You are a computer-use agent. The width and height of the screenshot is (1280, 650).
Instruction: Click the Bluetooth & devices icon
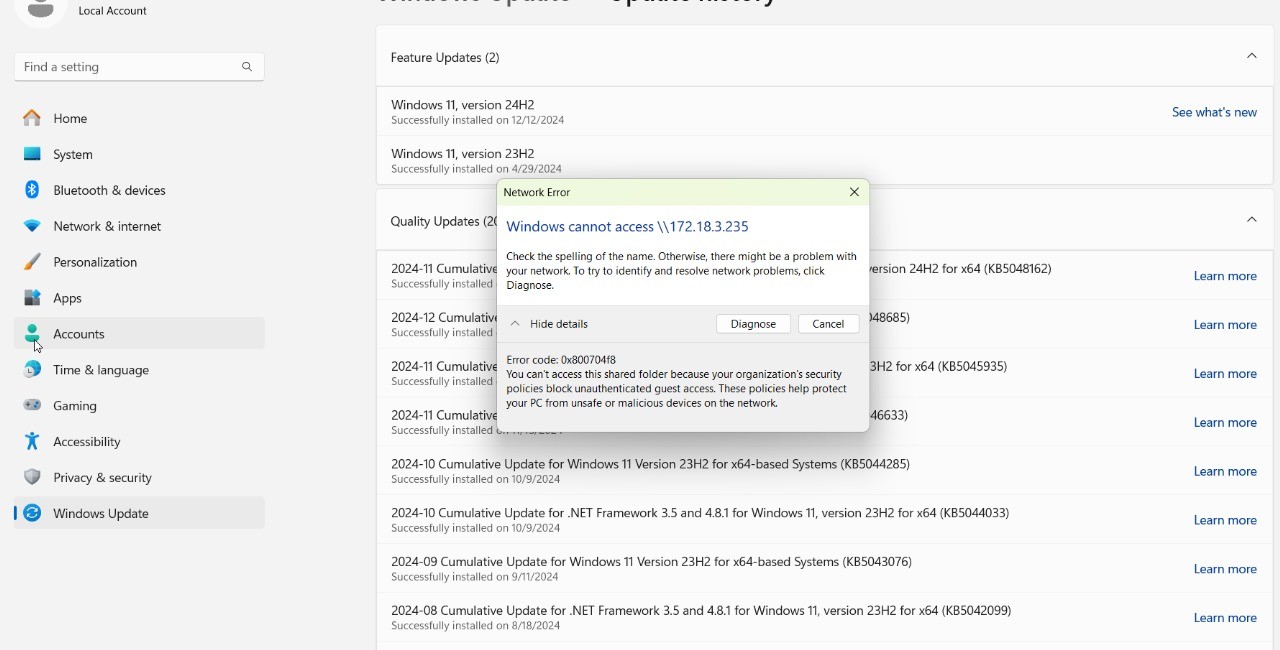point(32,190)
